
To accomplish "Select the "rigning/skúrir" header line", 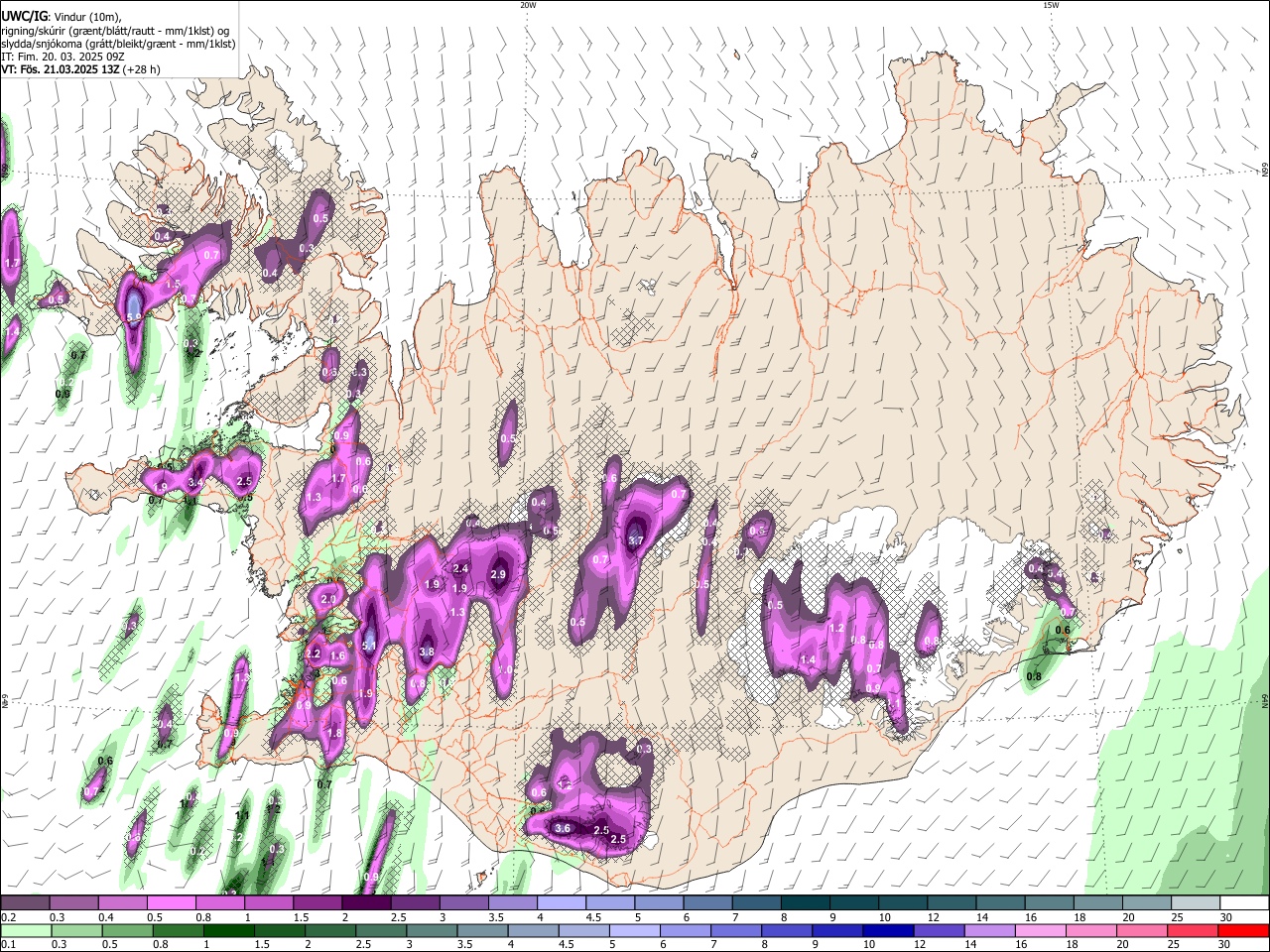I will point(115,31).
